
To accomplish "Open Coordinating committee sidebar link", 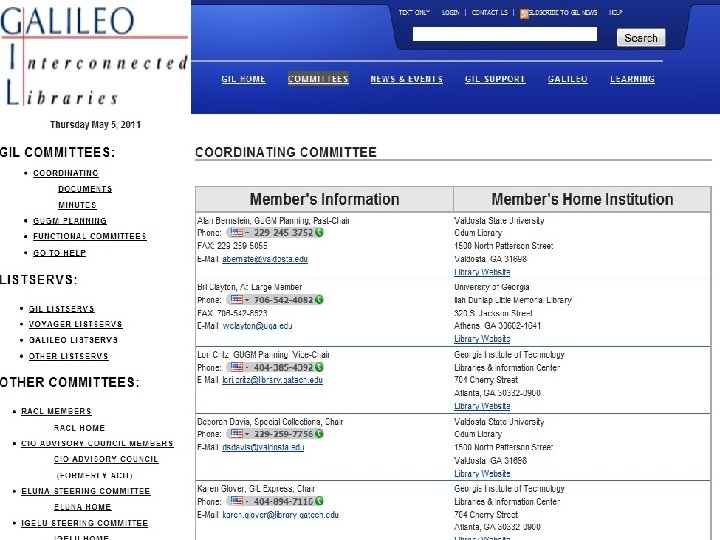I will (66, 173).
